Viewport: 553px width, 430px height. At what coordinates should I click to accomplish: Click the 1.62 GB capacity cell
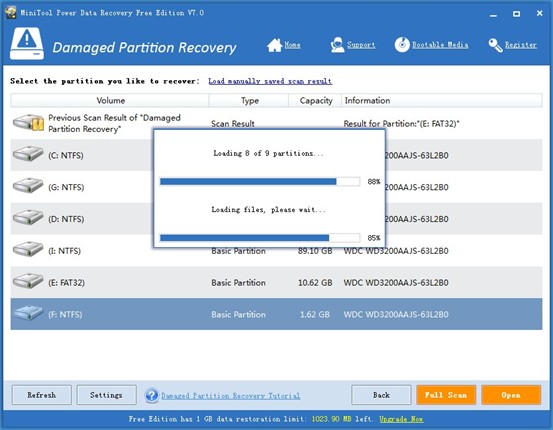(x=315, y=314)
